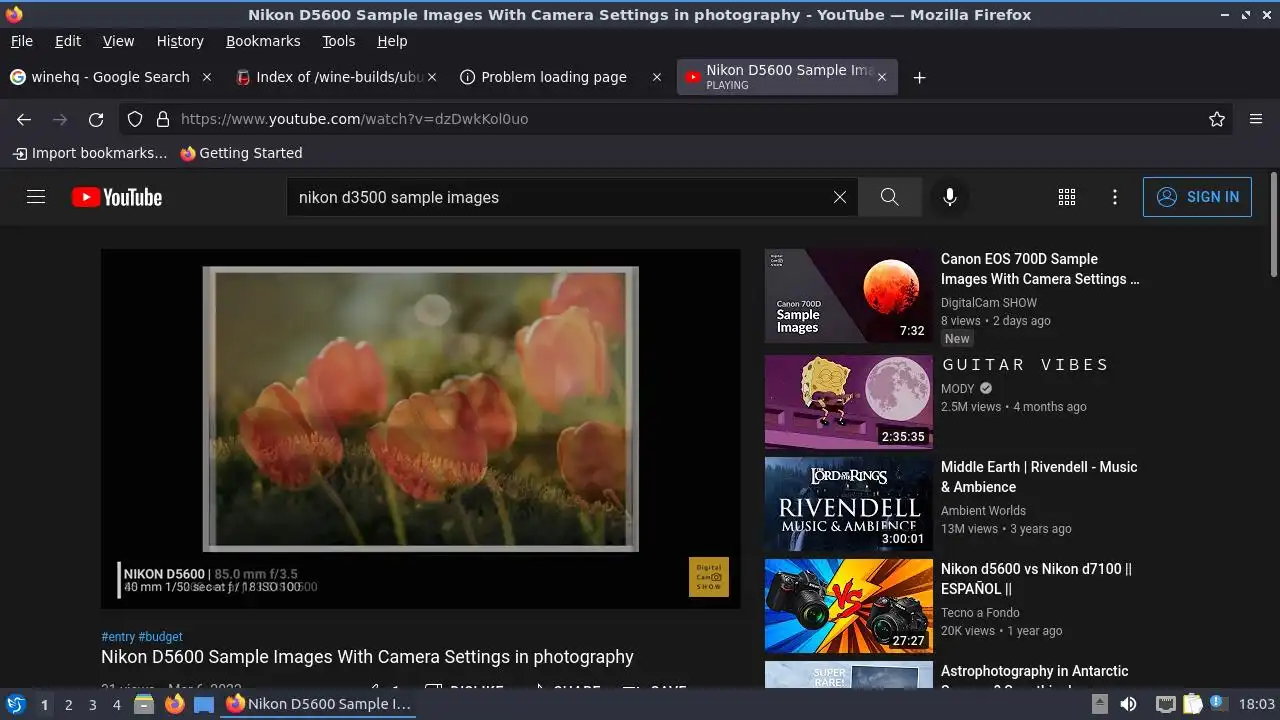This screenshot has height=720, width=1280.
Task: Open the GUITAR VIBES video title
Action: tap(1025, 365)
